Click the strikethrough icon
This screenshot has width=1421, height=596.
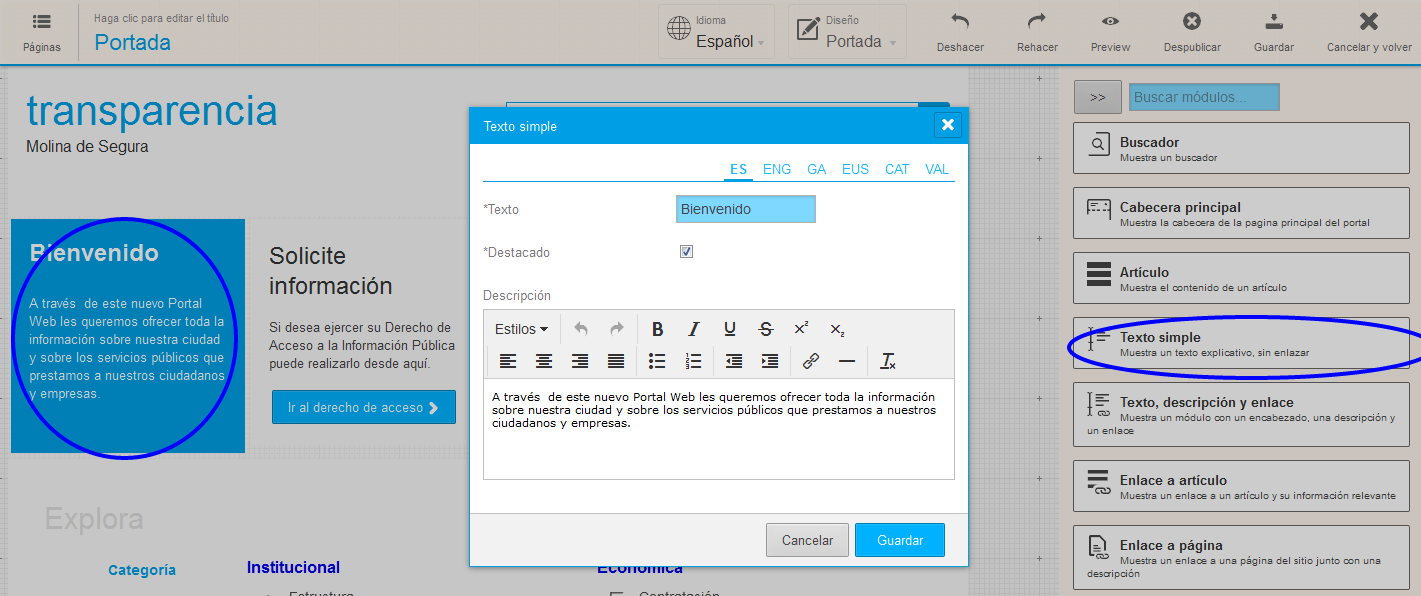(766, 329)
